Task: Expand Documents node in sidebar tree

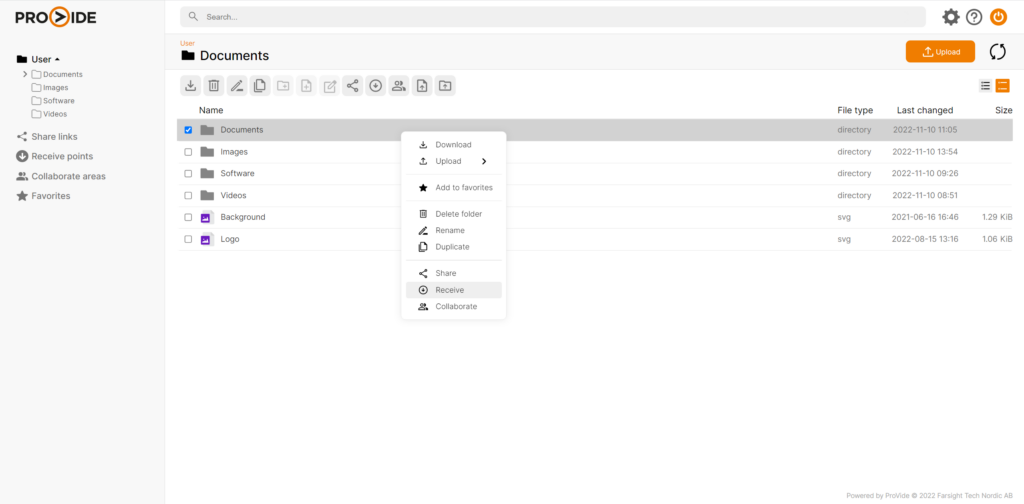Action: [25, 74]
